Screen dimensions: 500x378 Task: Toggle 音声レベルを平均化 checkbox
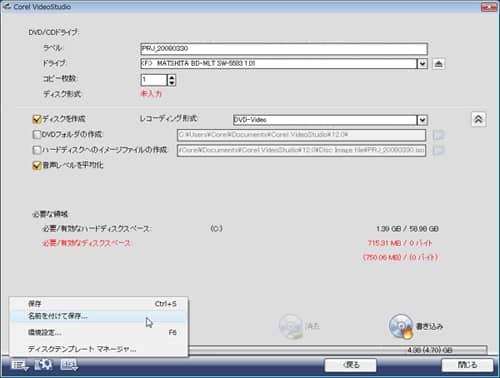click(37, 165)
